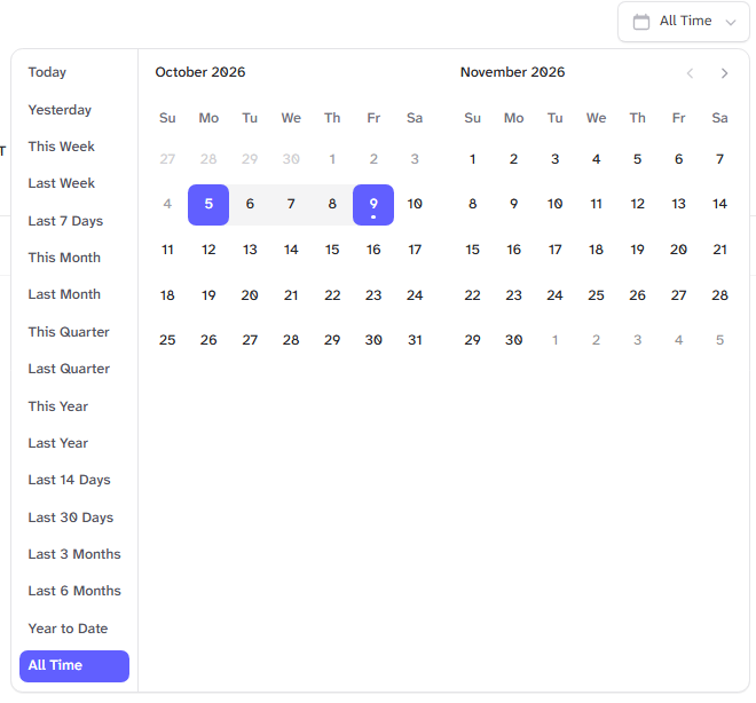Expand the All Time dropdown chevron

(x=730, y=22)
